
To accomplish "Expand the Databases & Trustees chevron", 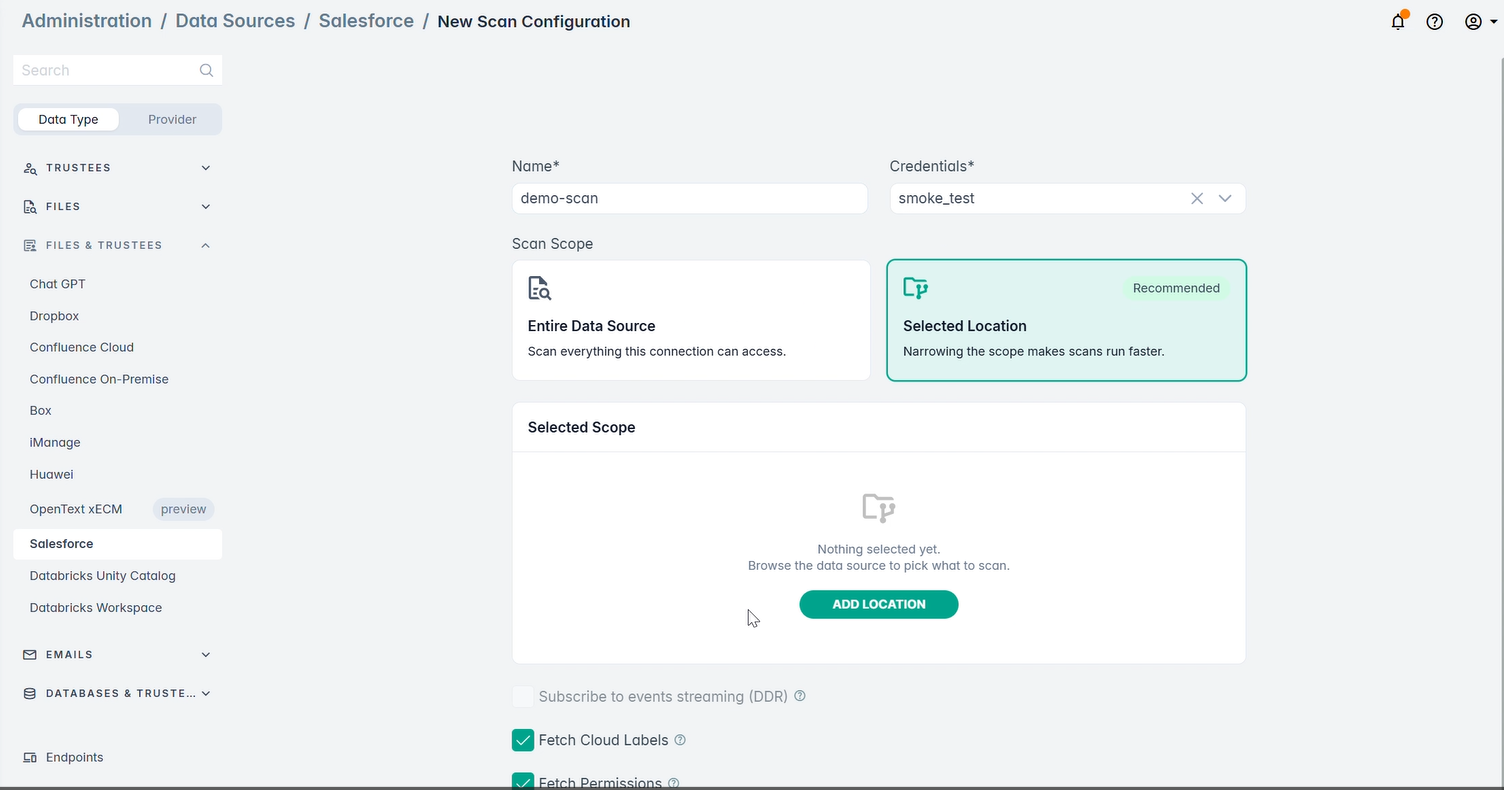I will (206, 693).
